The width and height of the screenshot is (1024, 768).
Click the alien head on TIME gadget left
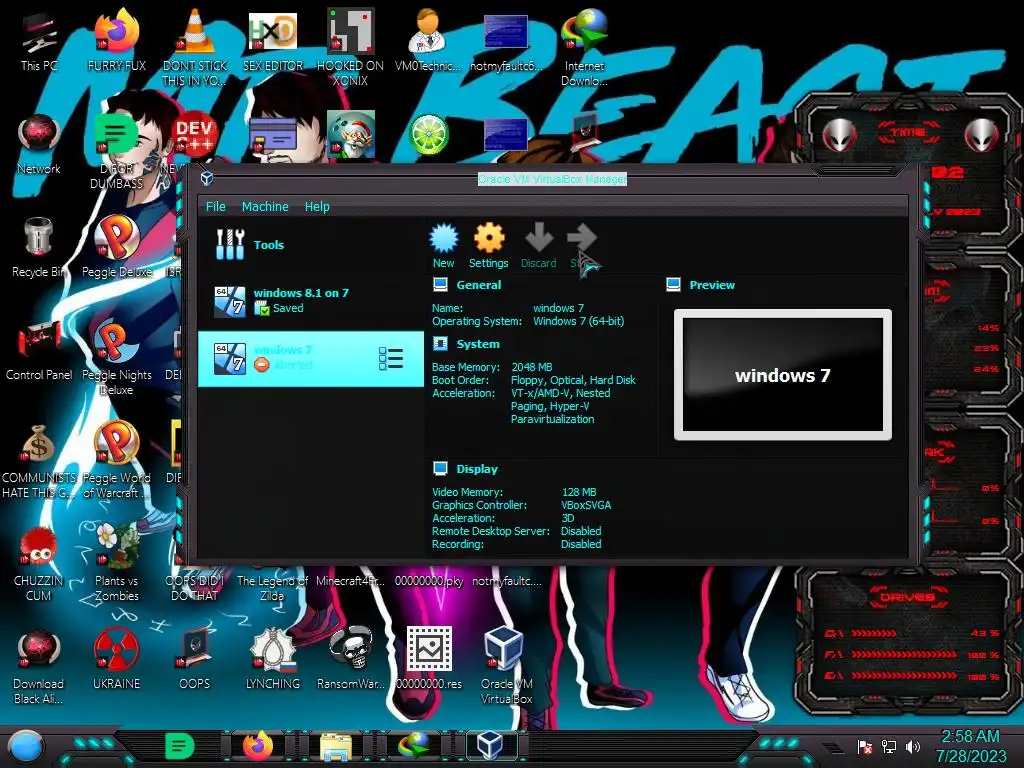click(x=840, y=135)
